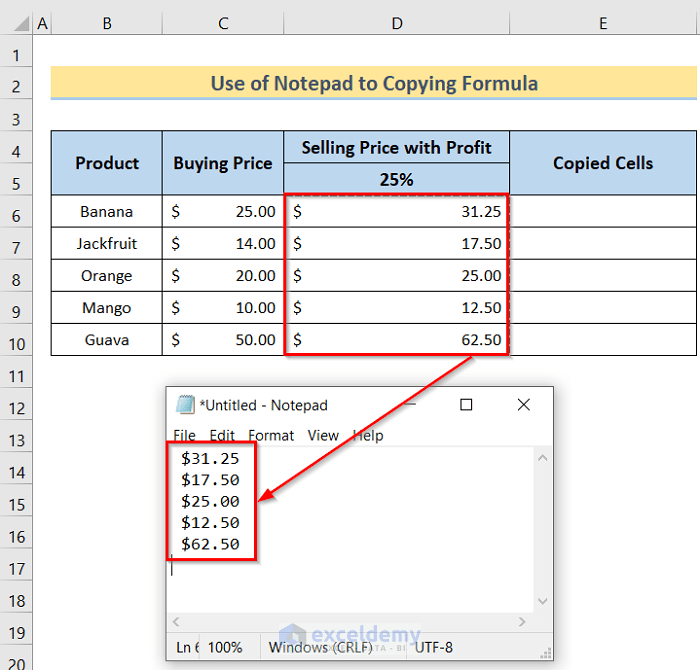Select Guava buying price 50.00 cell

tap(223, 340)
